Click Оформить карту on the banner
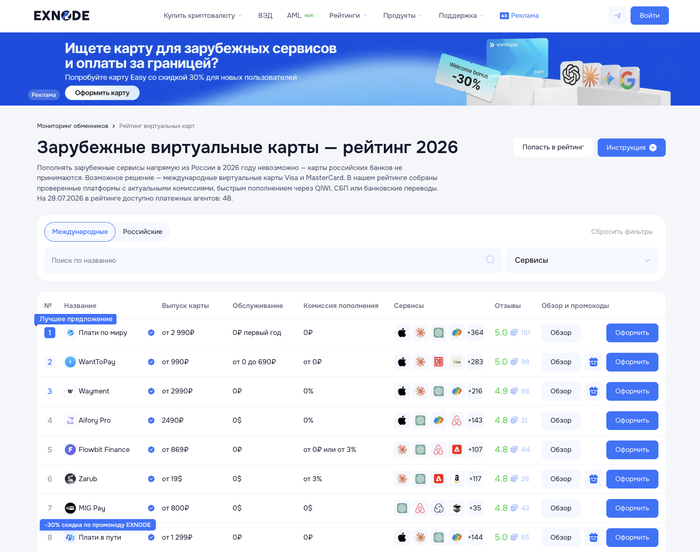 tap(102, 93)
